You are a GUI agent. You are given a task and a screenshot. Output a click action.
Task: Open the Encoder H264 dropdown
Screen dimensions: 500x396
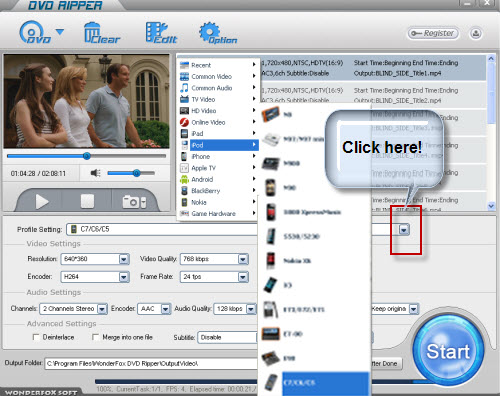(124, 277)
